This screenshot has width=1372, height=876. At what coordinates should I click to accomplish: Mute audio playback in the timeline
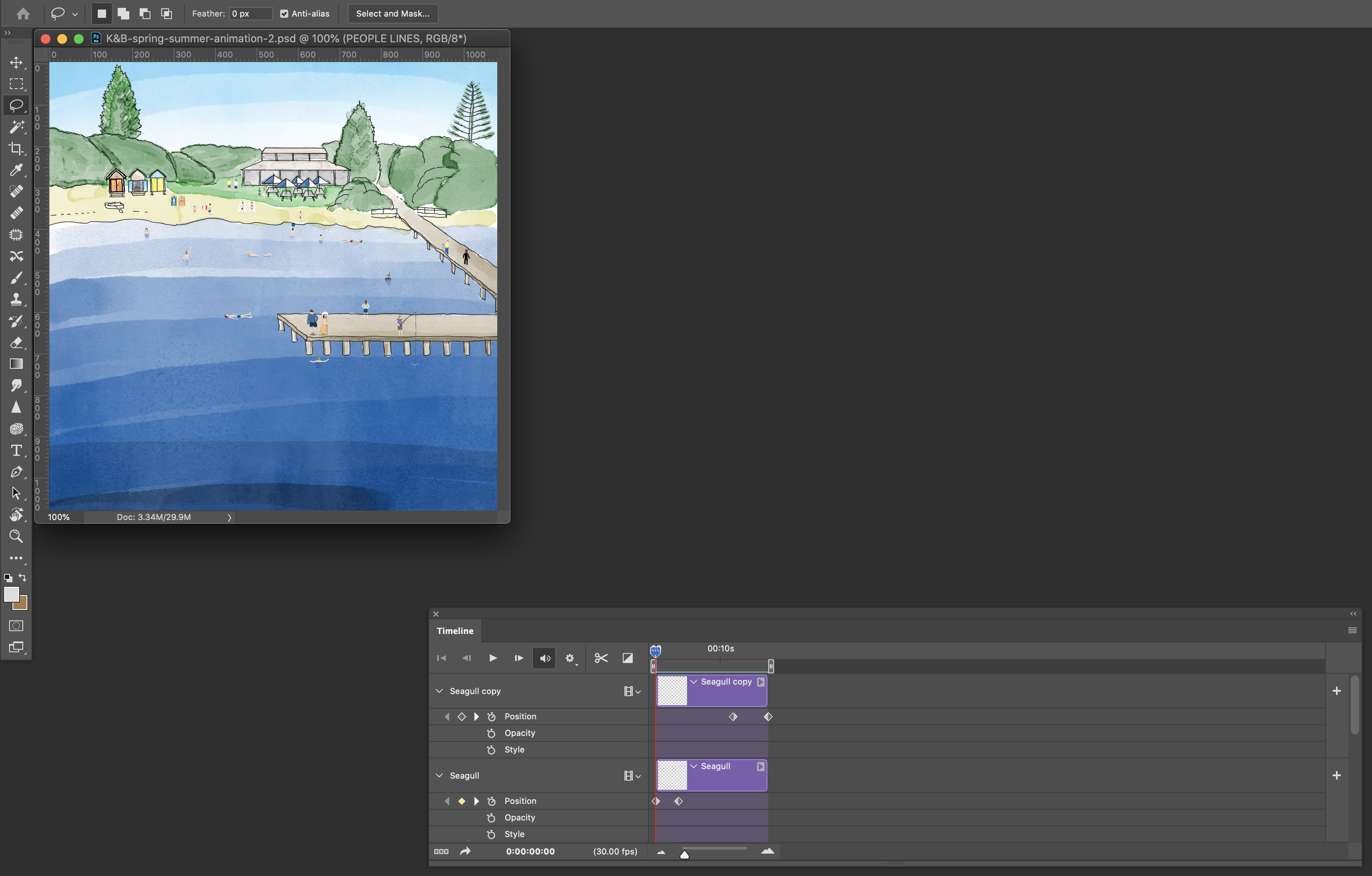544,658
